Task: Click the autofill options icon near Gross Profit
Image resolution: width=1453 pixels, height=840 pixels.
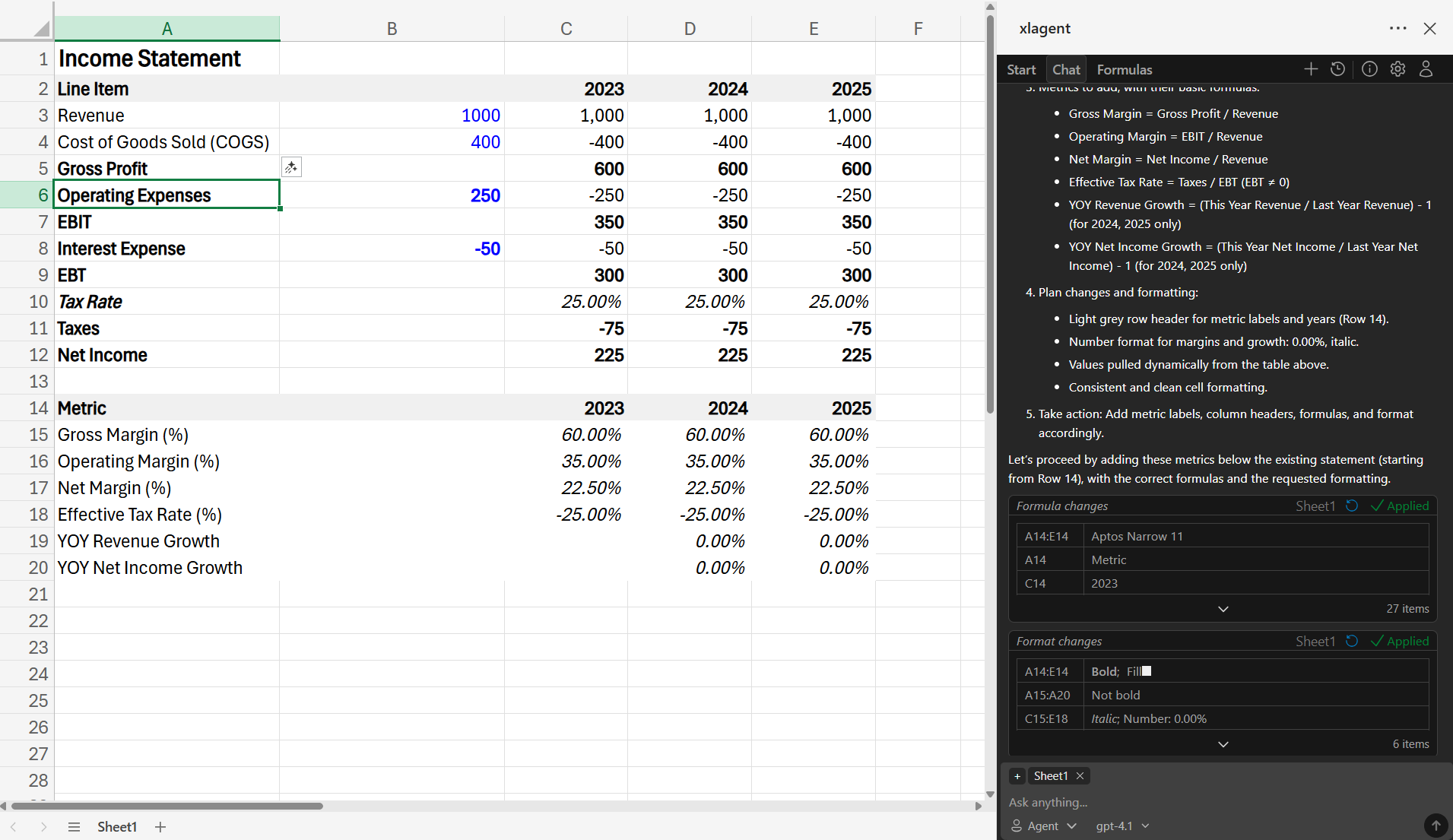Action: 291,167
